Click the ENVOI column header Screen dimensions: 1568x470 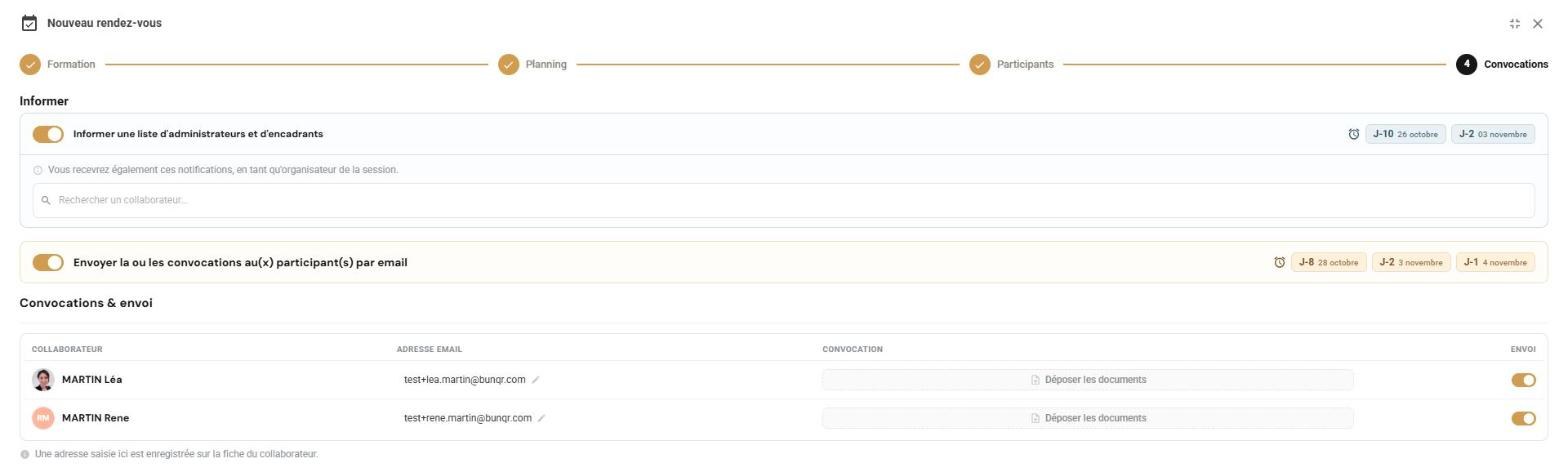[x=1523, y=349]
